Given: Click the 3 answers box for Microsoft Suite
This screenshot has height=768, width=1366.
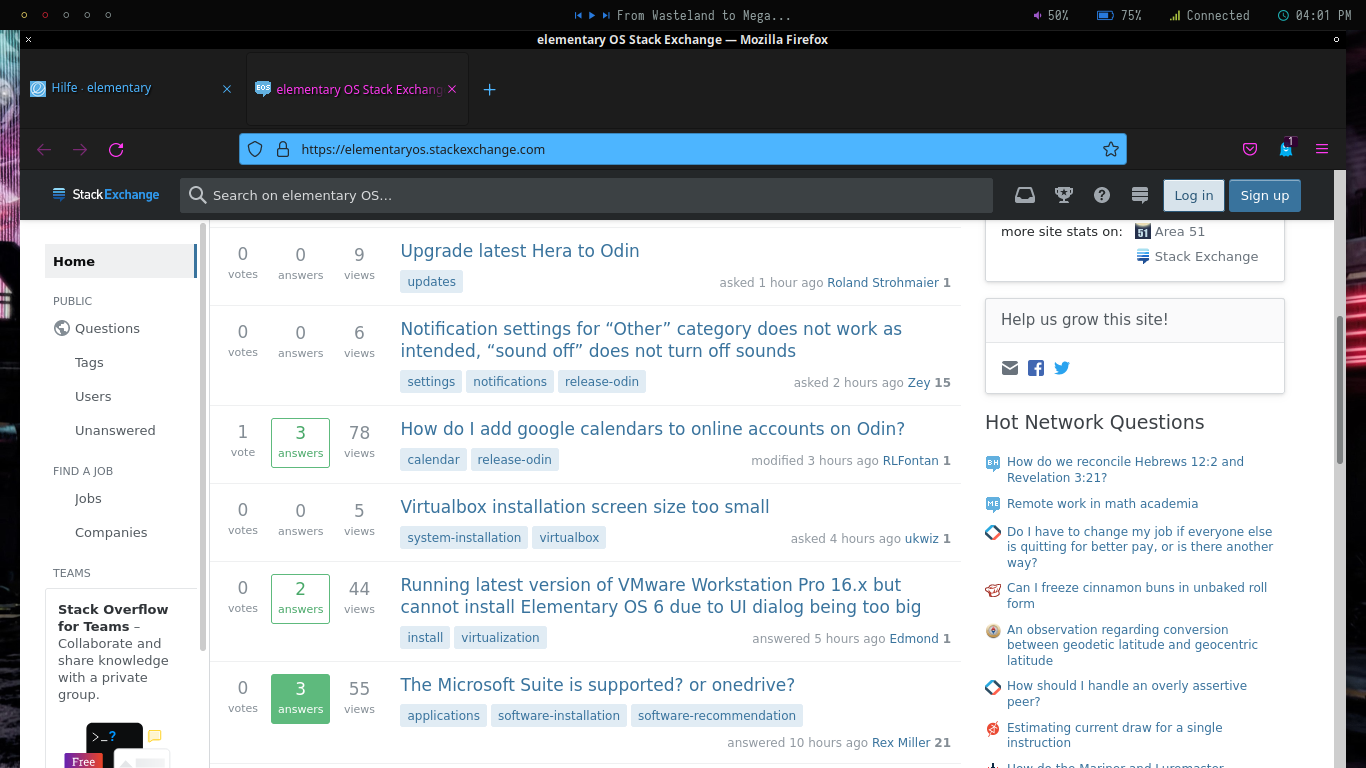Looking at the screenshot, I should [x=300, y=699].
